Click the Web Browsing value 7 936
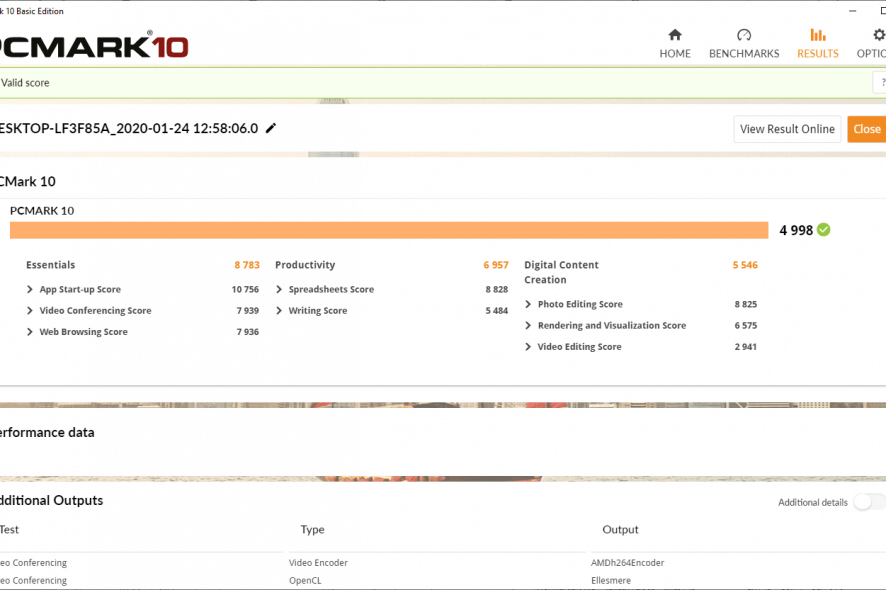The width and height of the screenshot is (886, 590). (x=247, y=332)
